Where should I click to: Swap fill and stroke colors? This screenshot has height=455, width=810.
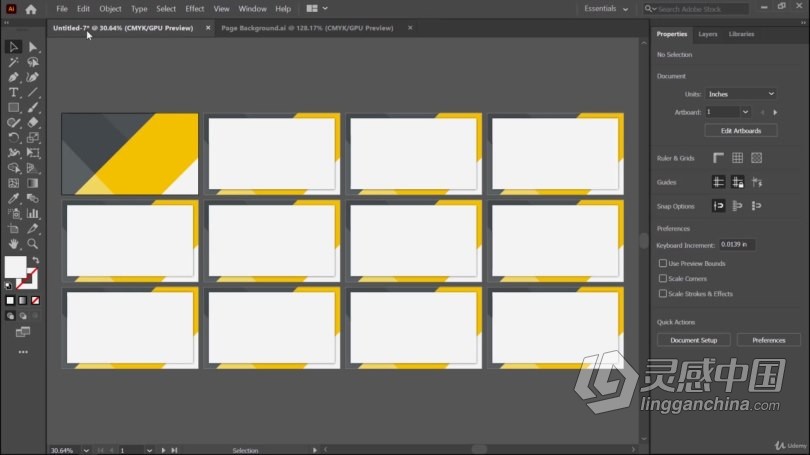pyautogui.click(x=36, y=260)
